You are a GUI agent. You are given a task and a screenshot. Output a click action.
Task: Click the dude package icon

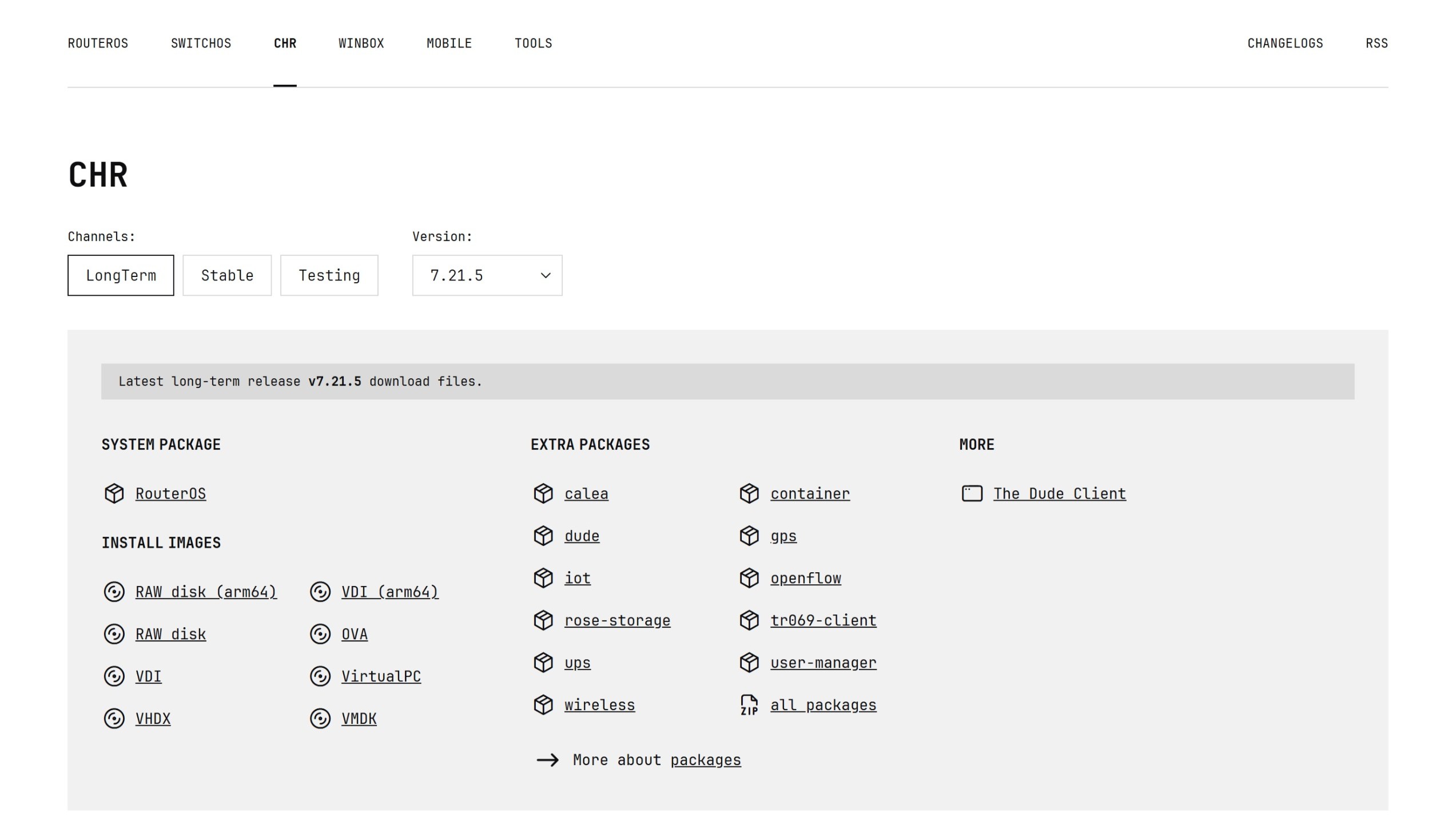(543, 536)
